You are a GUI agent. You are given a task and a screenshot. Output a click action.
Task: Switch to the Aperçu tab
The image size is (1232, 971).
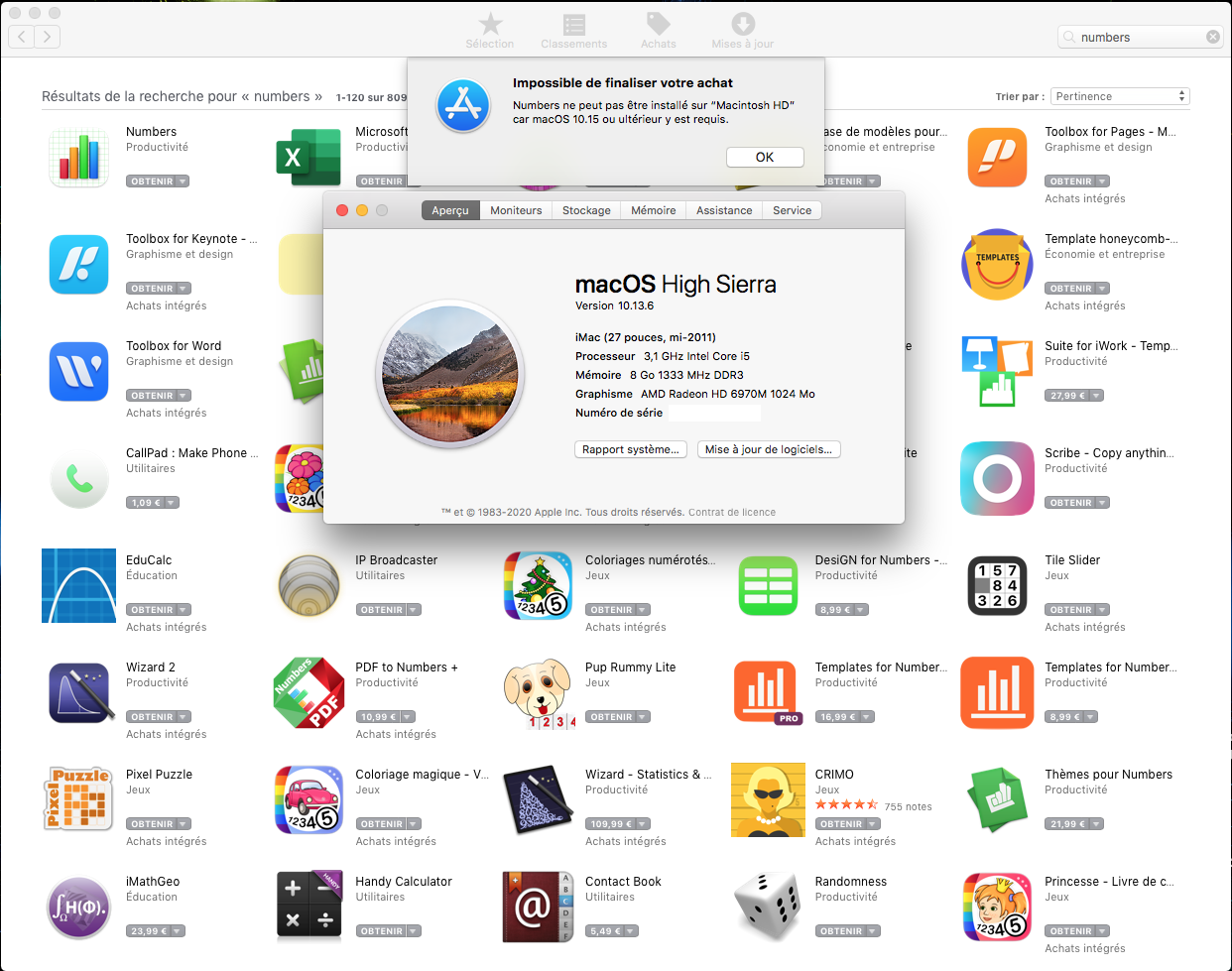[450, 210]
